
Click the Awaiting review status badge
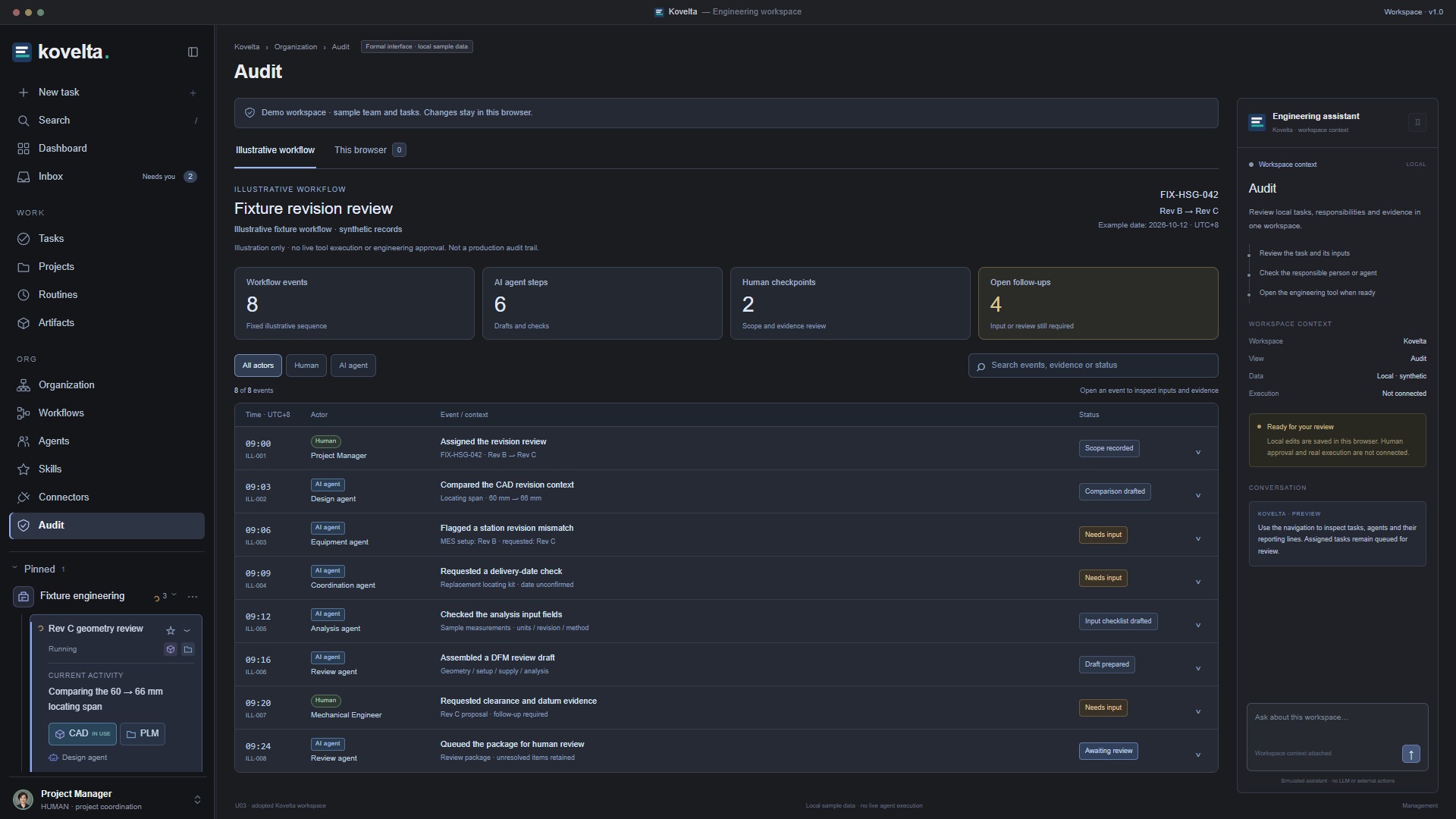[x=1109, y=752]
